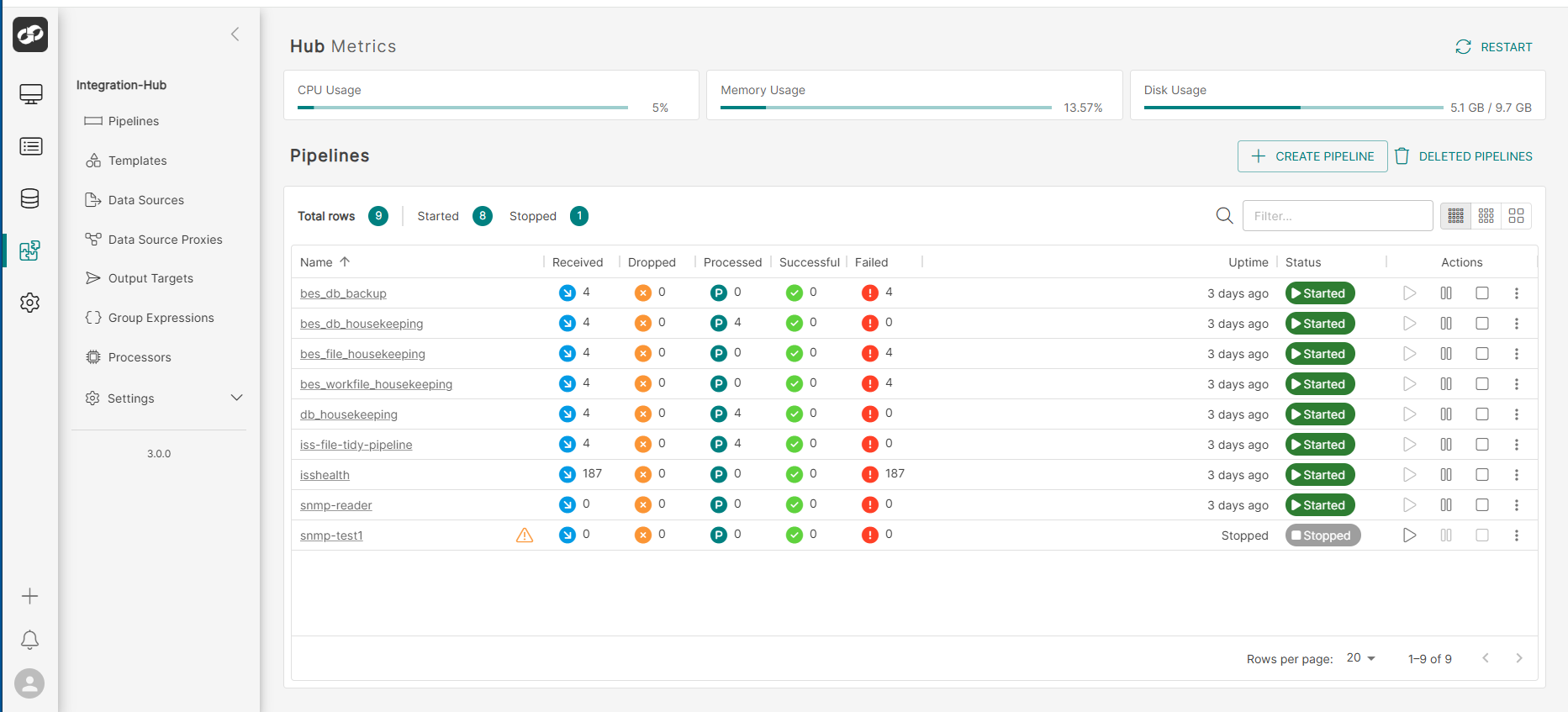Click the play icon for snmp-test1 pipeline

tap(1409, 535)
